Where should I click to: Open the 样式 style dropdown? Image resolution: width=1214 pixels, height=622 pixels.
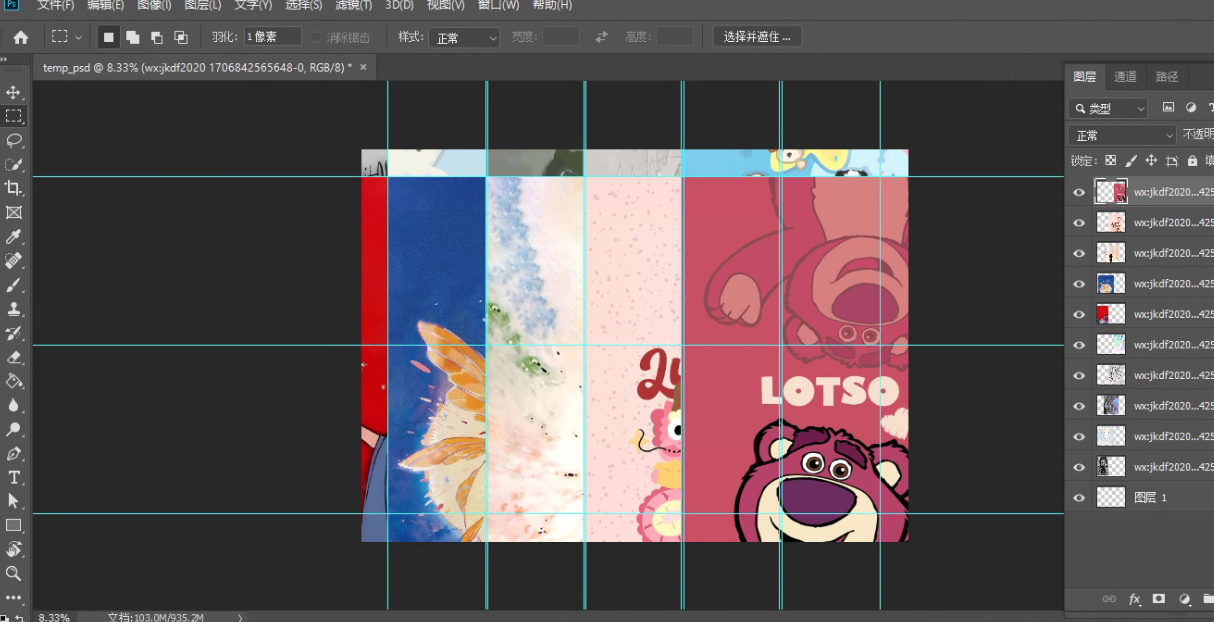coord(464,38)
